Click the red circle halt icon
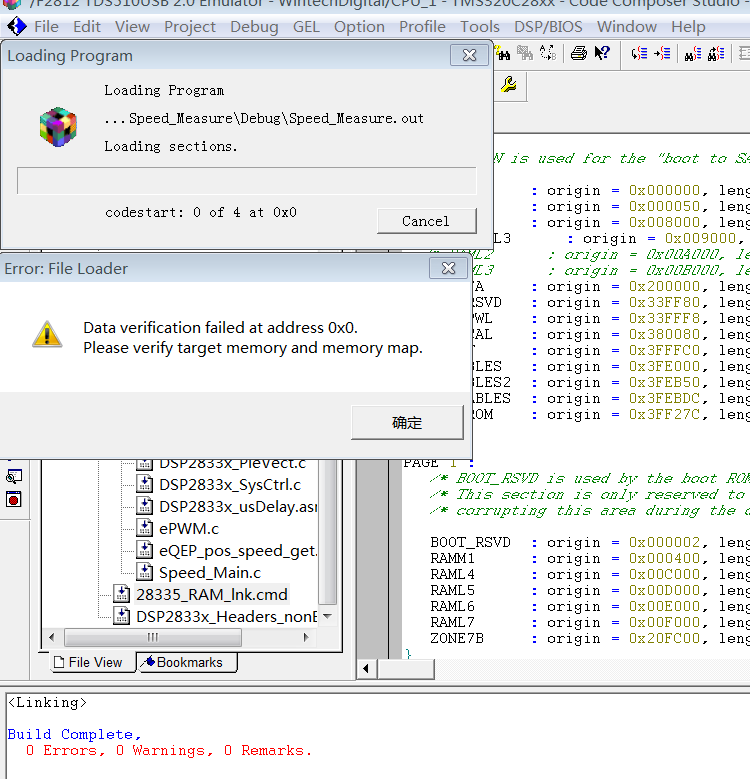Viewport: 750px width, 779px height. click(x=13, y=499)
